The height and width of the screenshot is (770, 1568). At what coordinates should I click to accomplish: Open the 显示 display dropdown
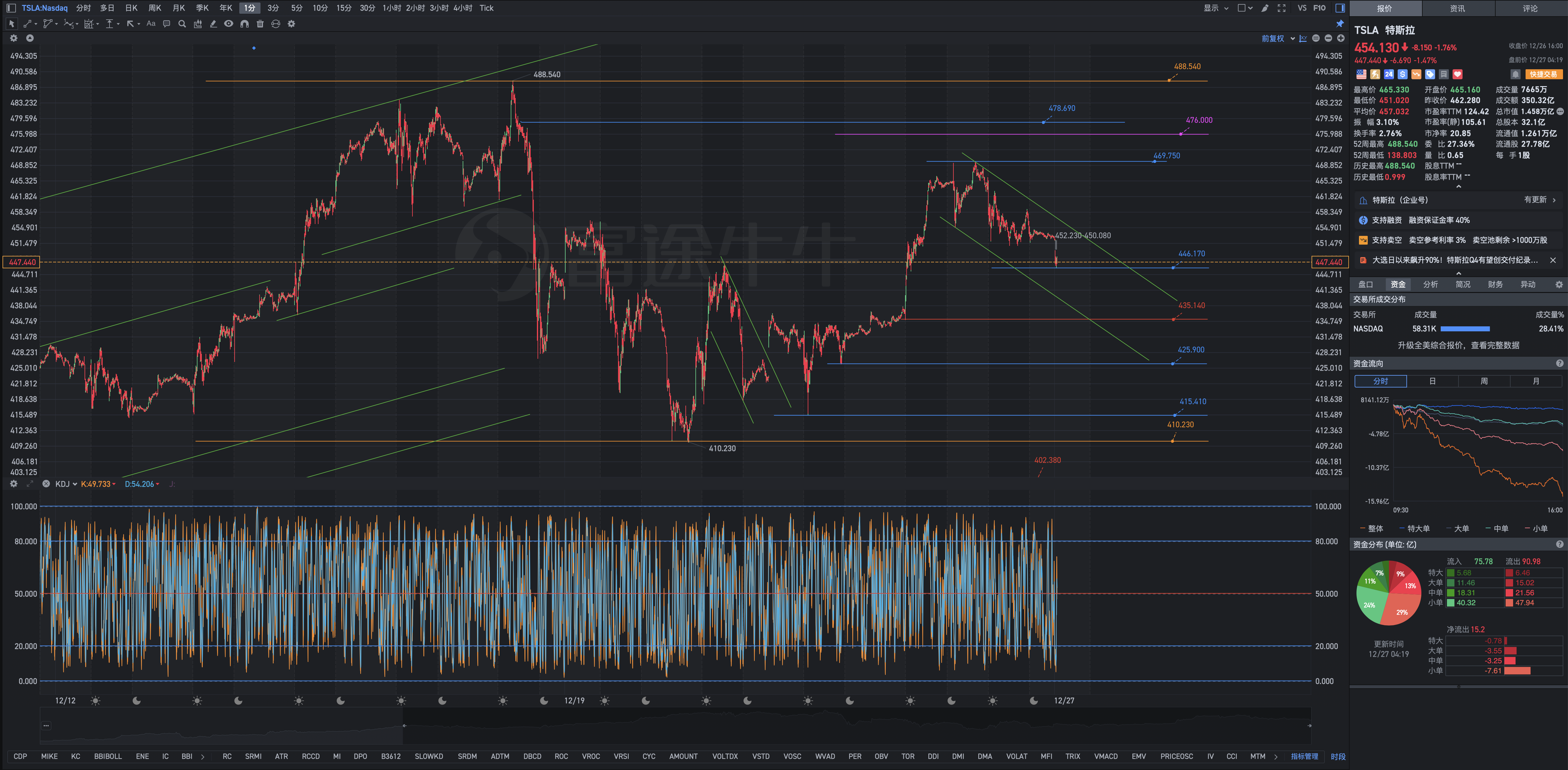pyautogui.click(x=1215, y=8)
